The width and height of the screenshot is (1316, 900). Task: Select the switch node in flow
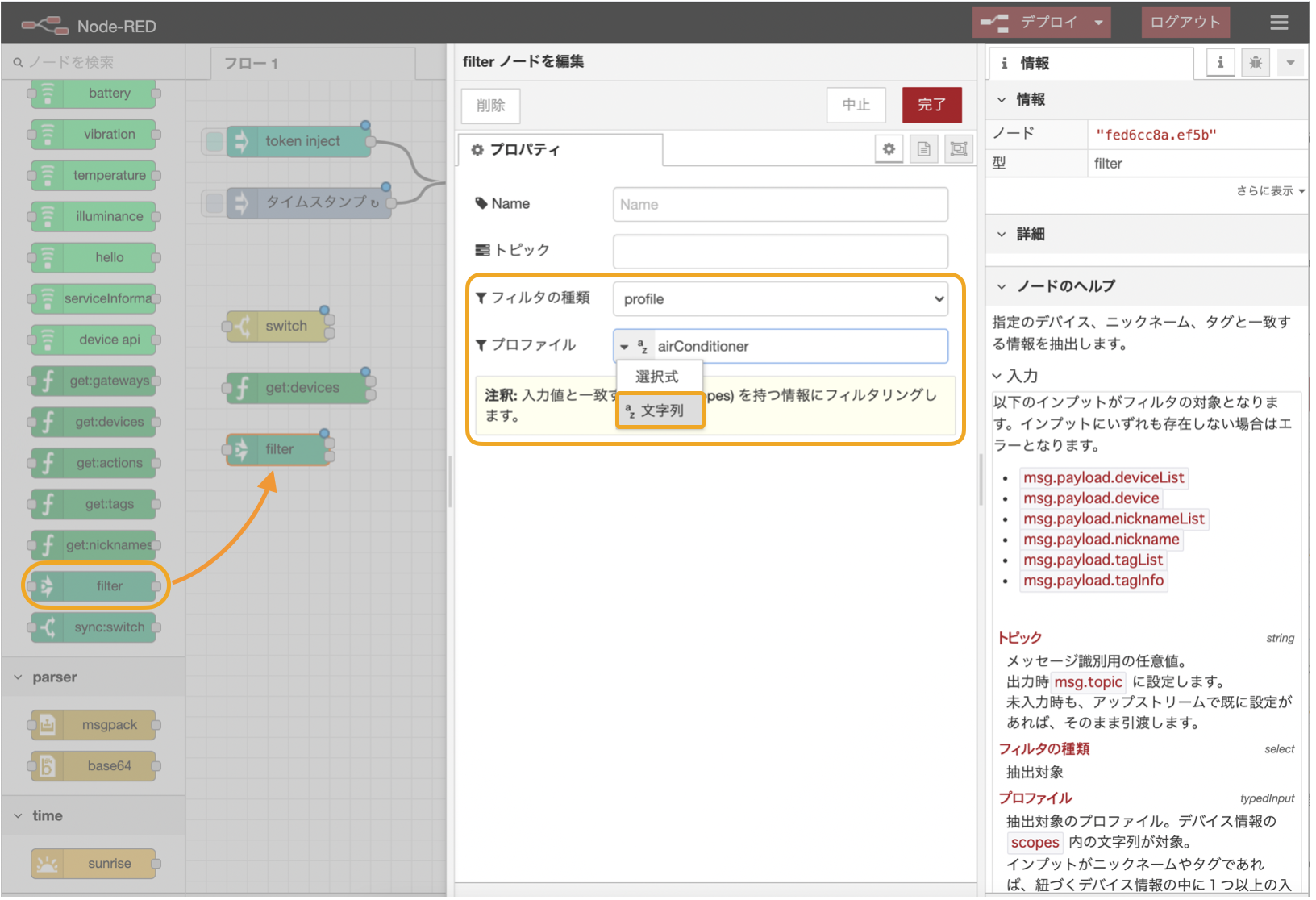tap(280, 327)
